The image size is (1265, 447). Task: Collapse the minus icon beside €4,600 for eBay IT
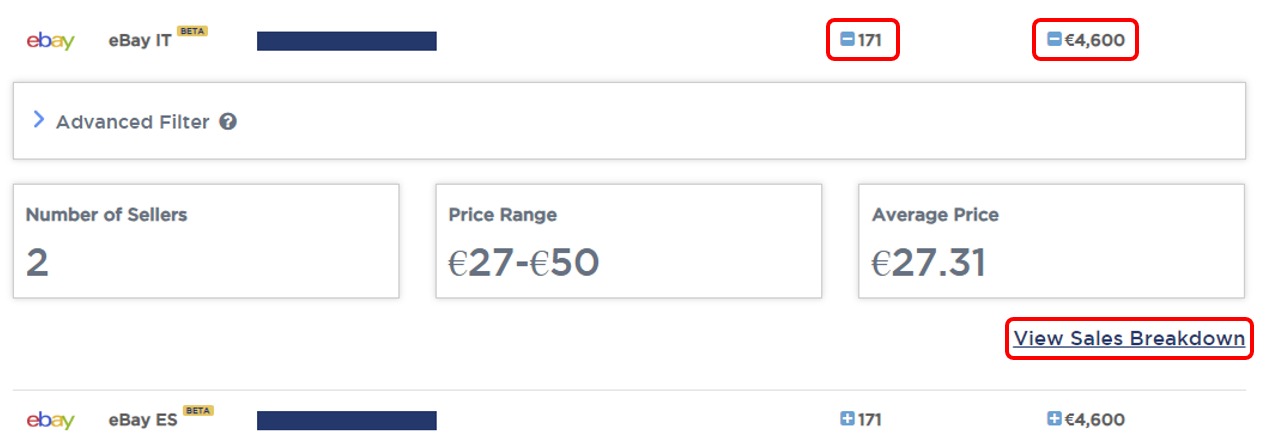[x=1054, y=41]
